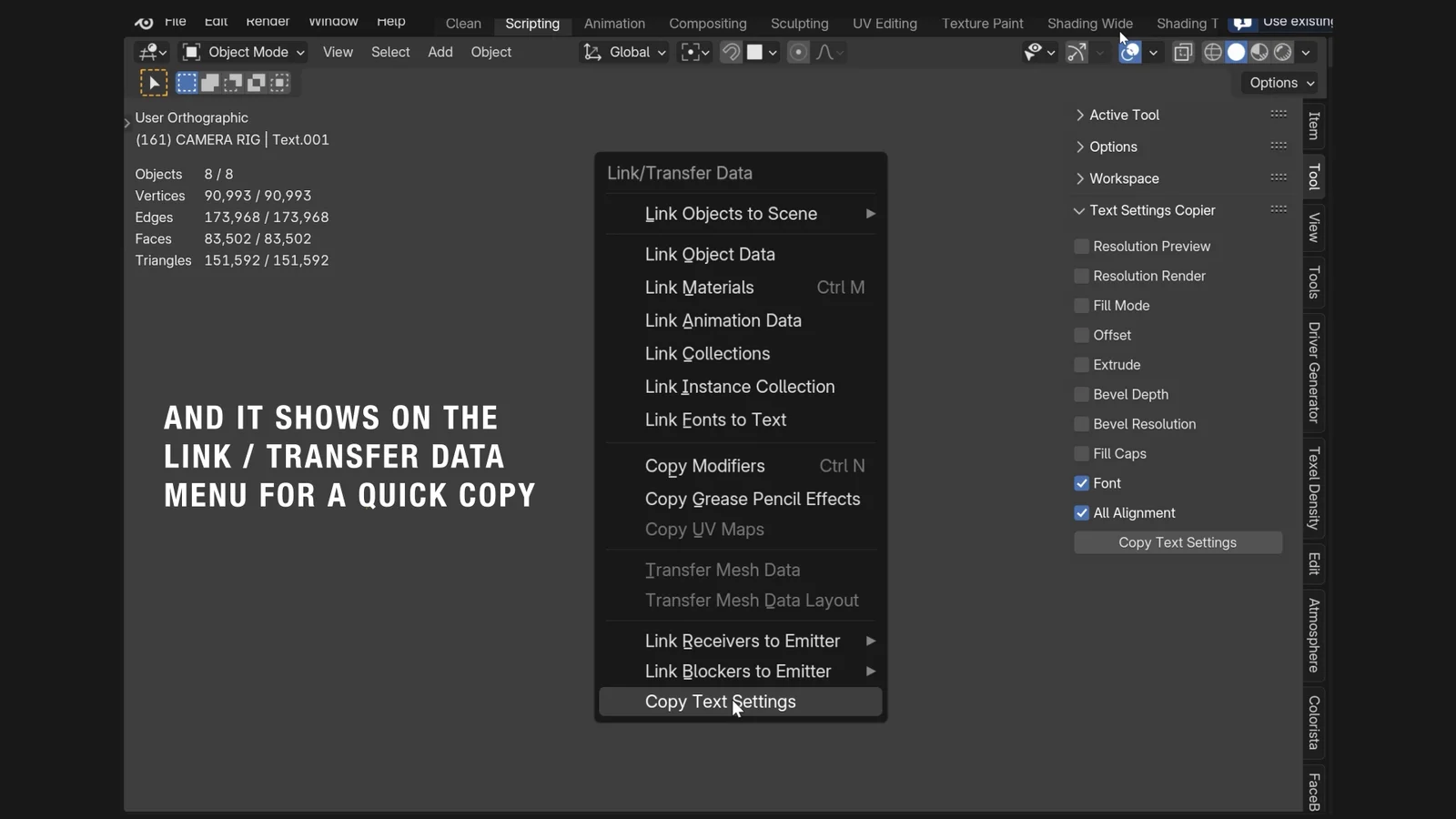1456x819 pixels.
Task: Open the Options button in viewport corner
Action: (1279, 82)
